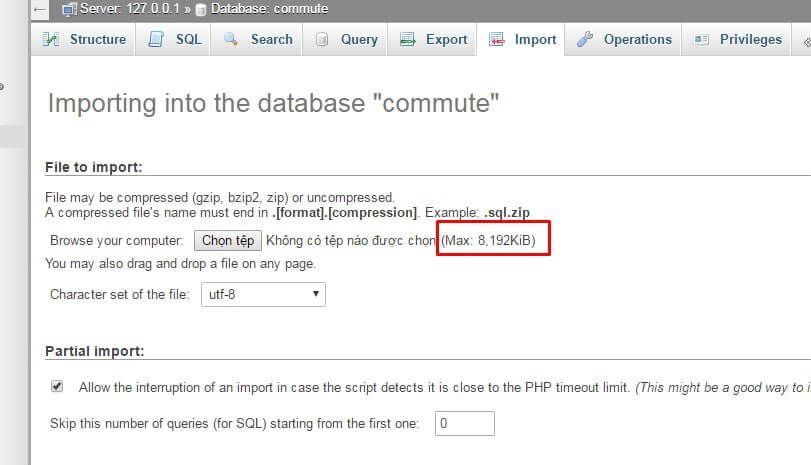Image resolution: width=811 pixels, height=465 pixels.
Task: Uncheck Allow the interruption of an import
Action: coord(57,386)
